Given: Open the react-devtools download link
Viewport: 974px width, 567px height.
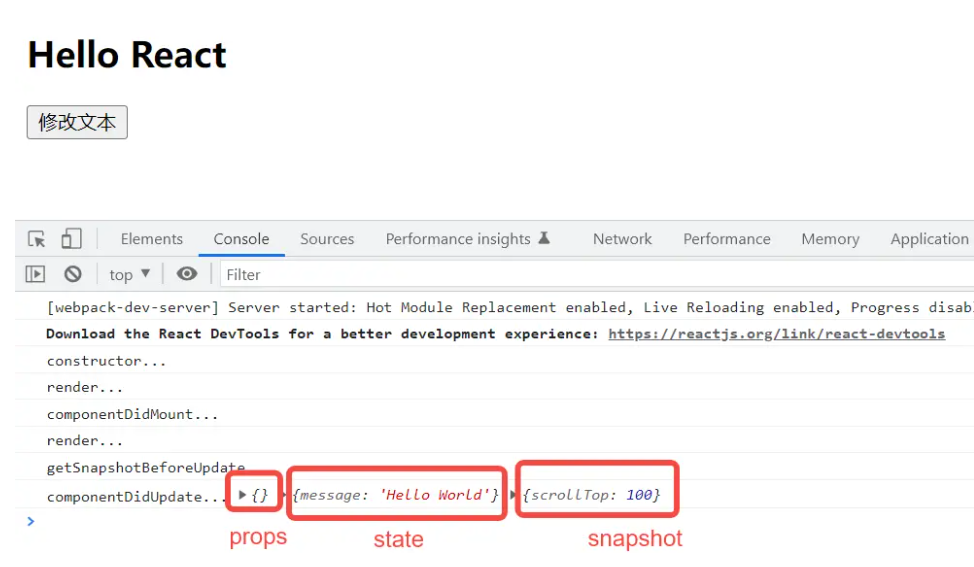Looking at the screenshot, I should tap(776, 334).
